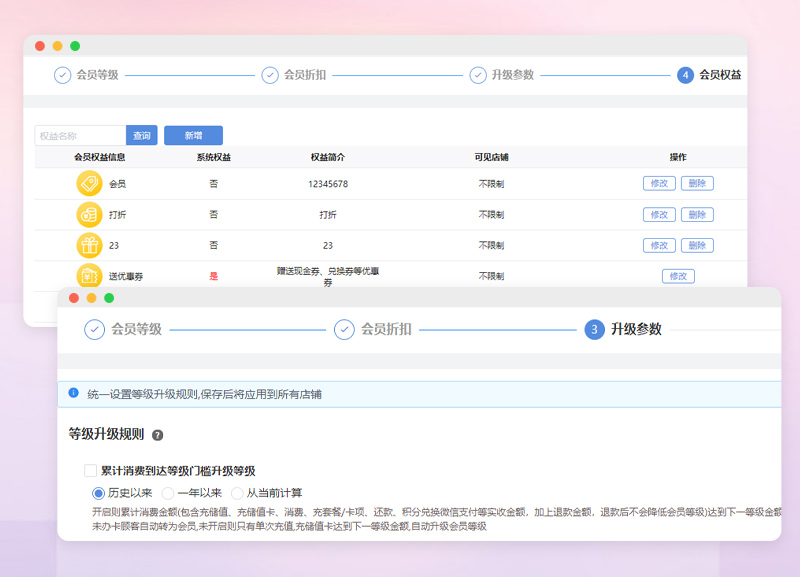This screenshot has width=800, height=577.
Task: Click the 送优惠券 coupon icon
Action: [89, 276]
